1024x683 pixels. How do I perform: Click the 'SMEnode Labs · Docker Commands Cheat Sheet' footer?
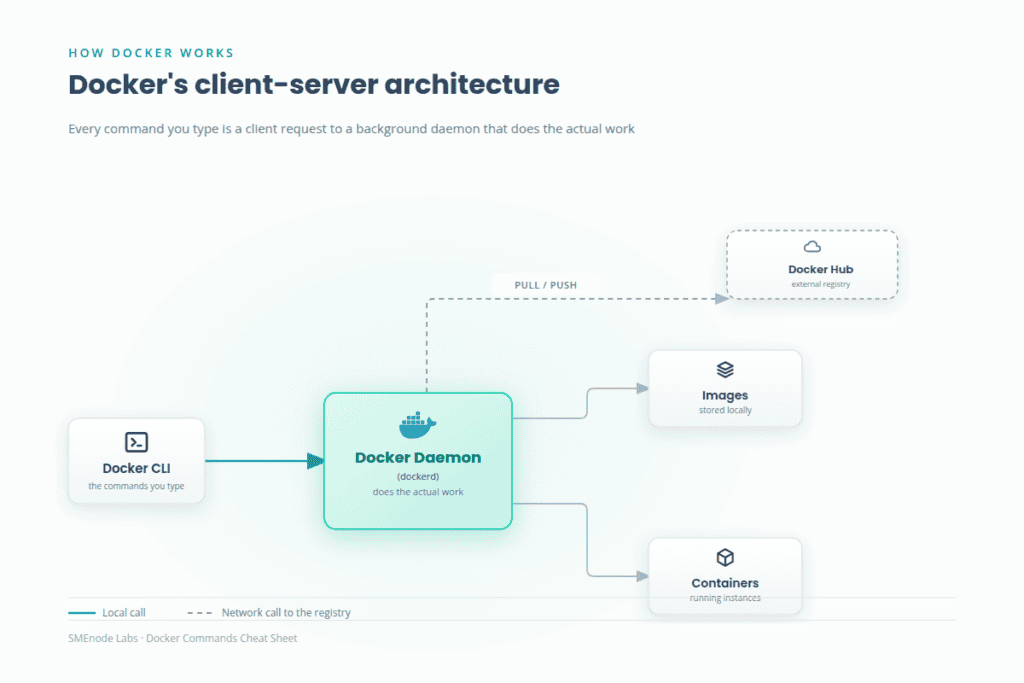[x=183, y=638]
